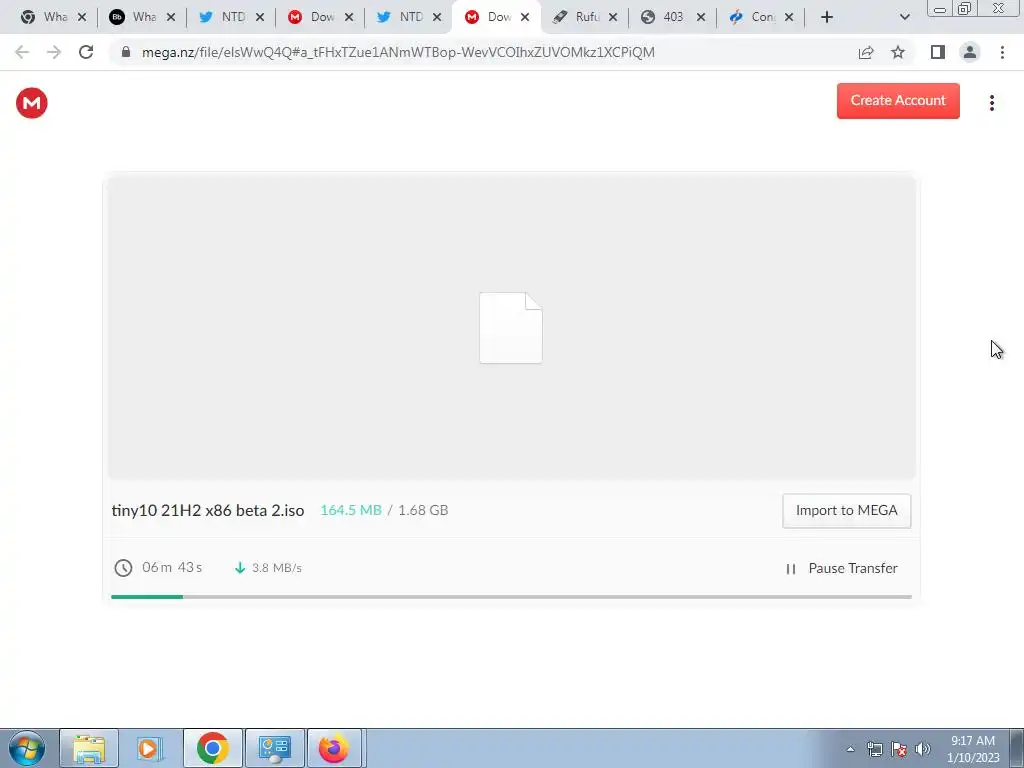Open a new tab with plus button
Image resolution: width=1024 pixels, height=768 pixels.
[827, 17]
